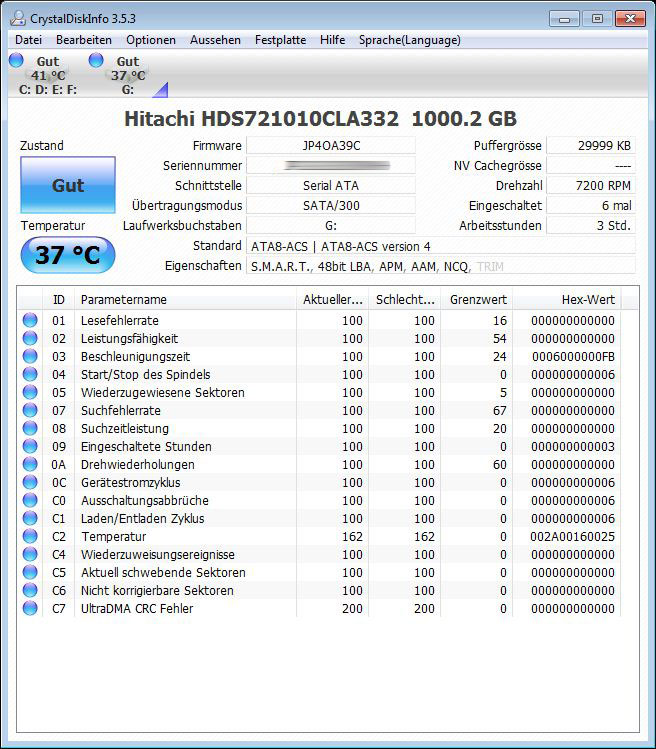Click the ID column header
This screenshot has height=749, width=656.
[58, 300]
